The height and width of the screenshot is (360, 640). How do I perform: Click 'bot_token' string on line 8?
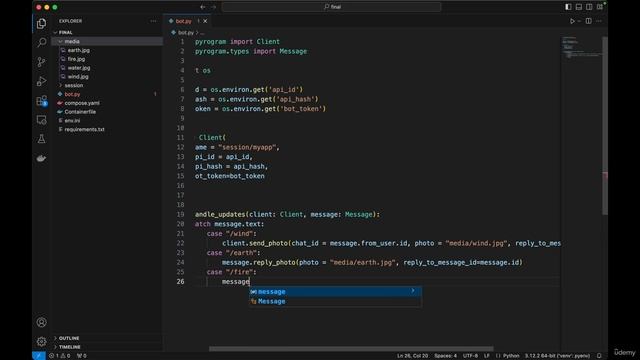pyautogui.click(x=302, y=109)
